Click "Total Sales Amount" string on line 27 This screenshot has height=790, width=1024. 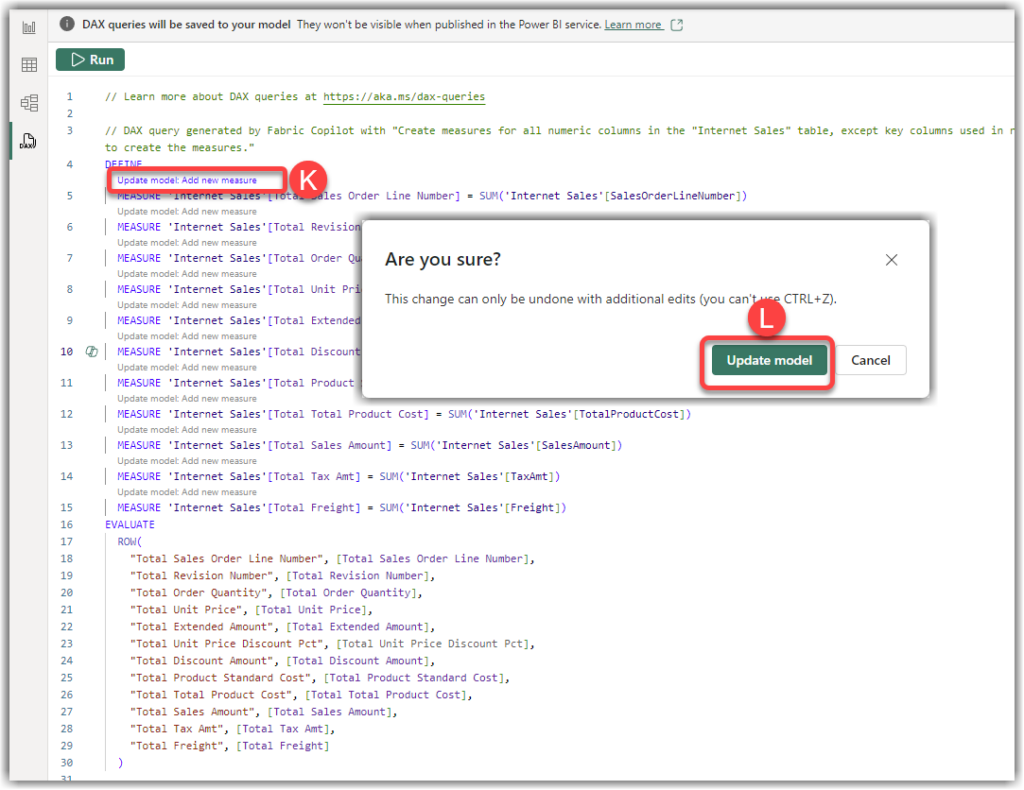[x=193, y=712]
